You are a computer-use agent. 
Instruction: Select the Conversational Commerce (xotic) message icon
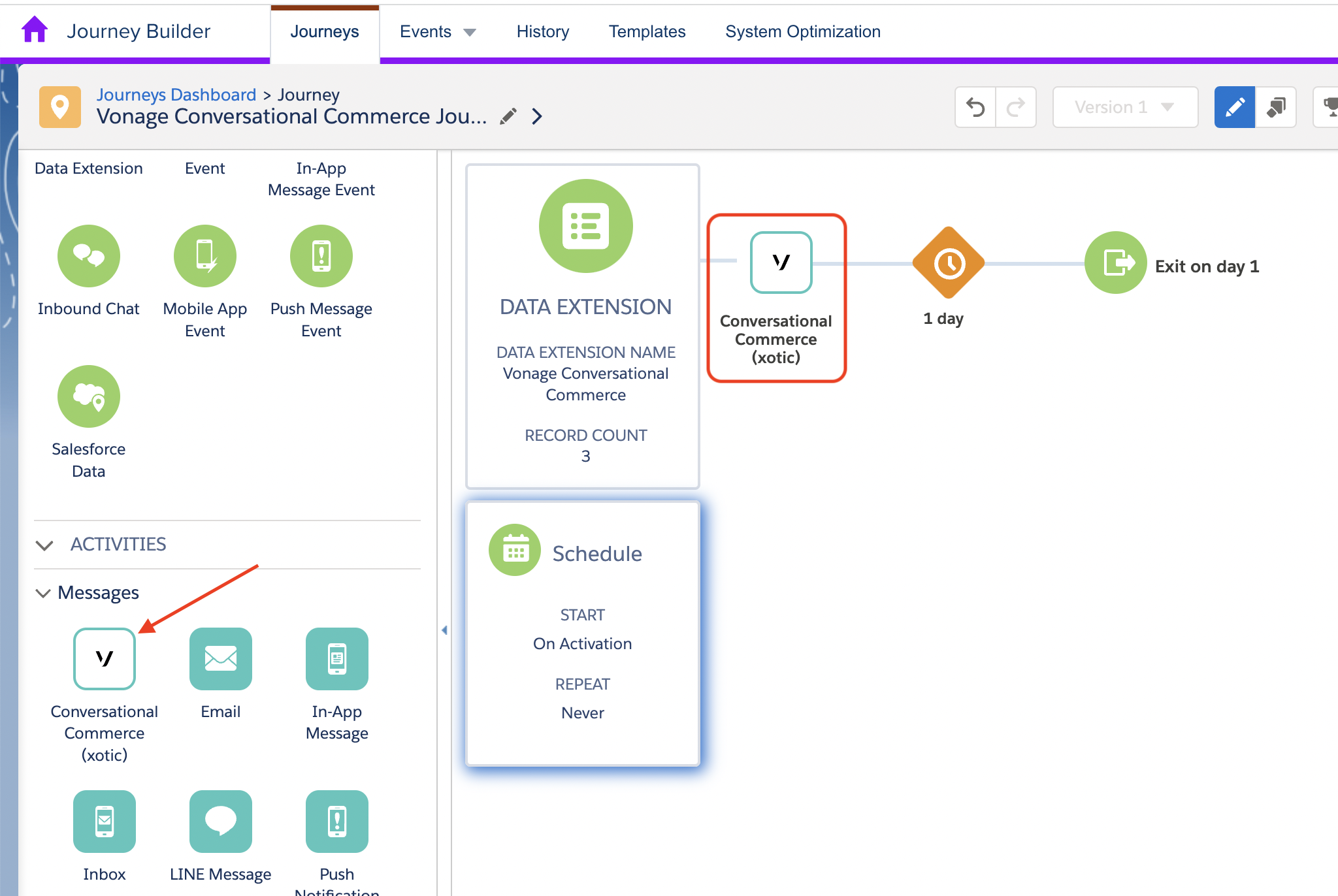[104, 659]
